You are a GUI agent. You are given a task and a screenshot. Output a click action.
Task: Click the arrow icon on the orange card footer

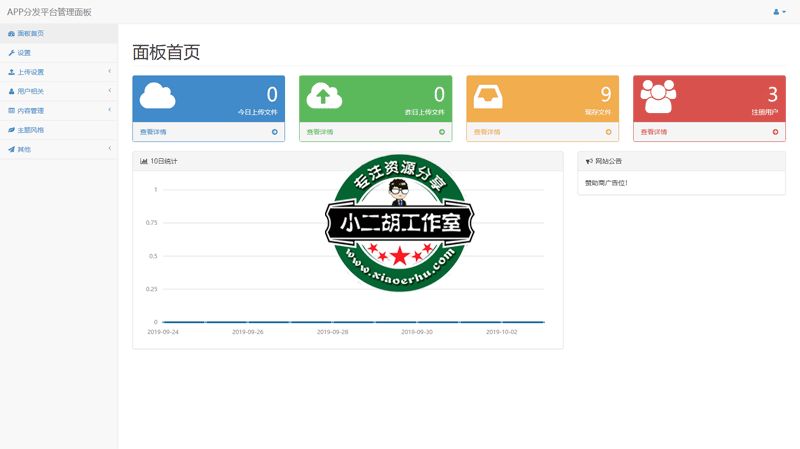[x=608, y=132]
